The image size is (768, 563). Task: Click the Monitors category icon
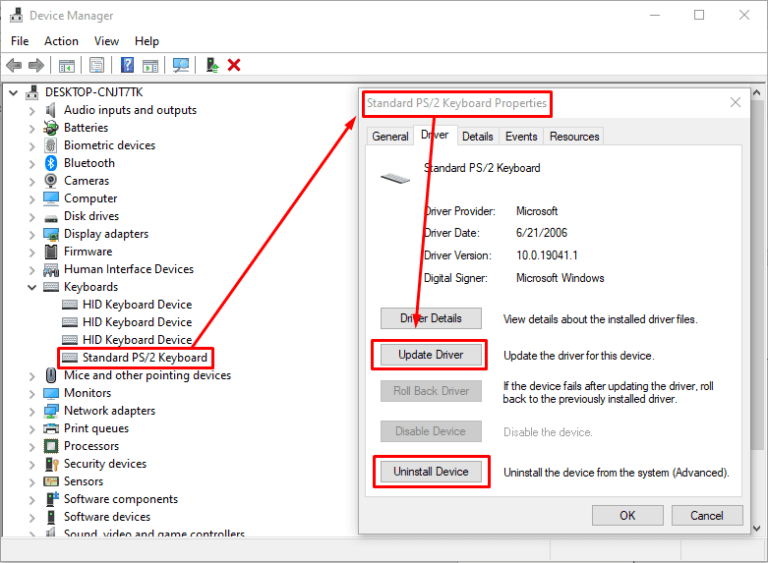(x=51, y=393)
